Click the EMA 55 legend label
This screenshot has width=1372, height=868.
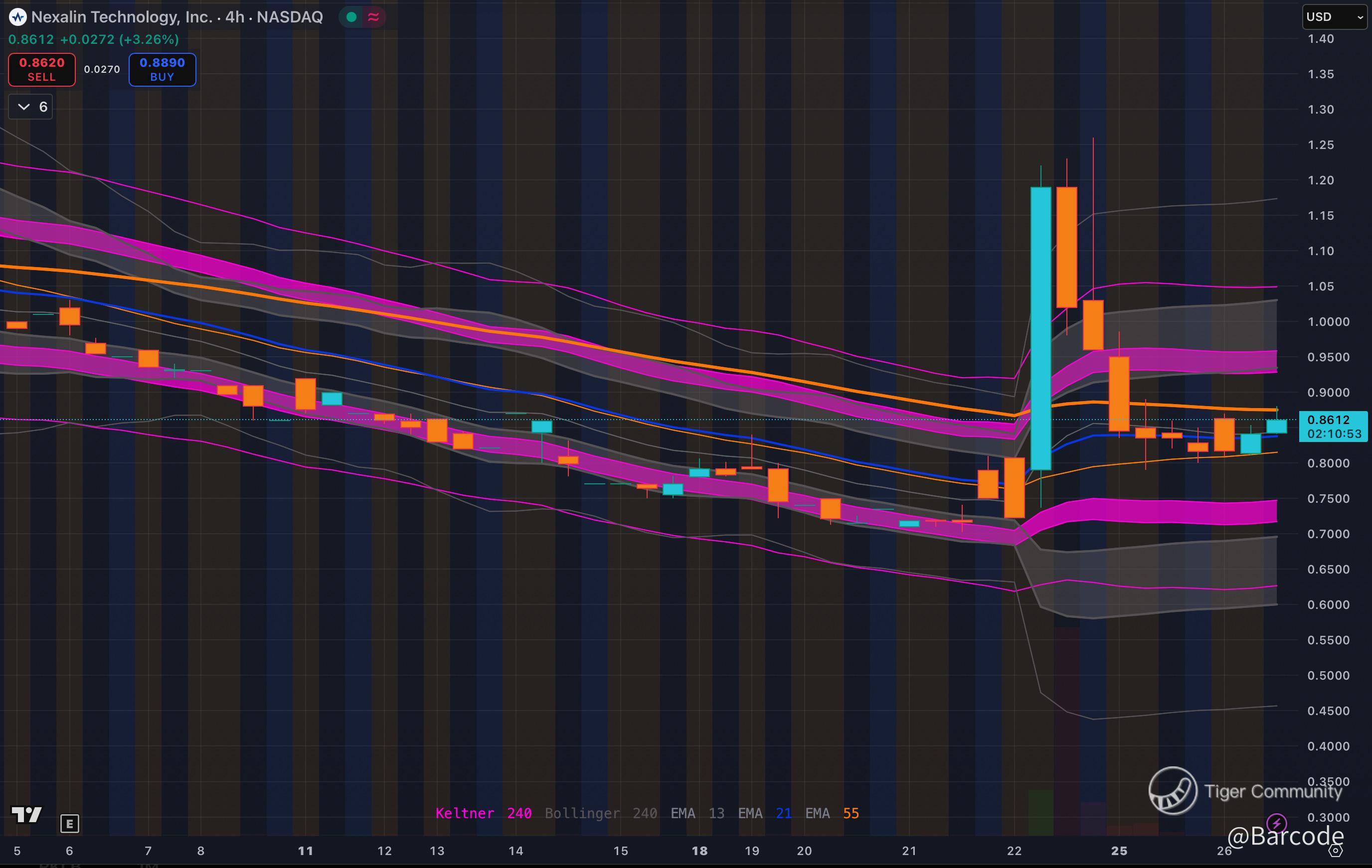[x=831, y=813]
